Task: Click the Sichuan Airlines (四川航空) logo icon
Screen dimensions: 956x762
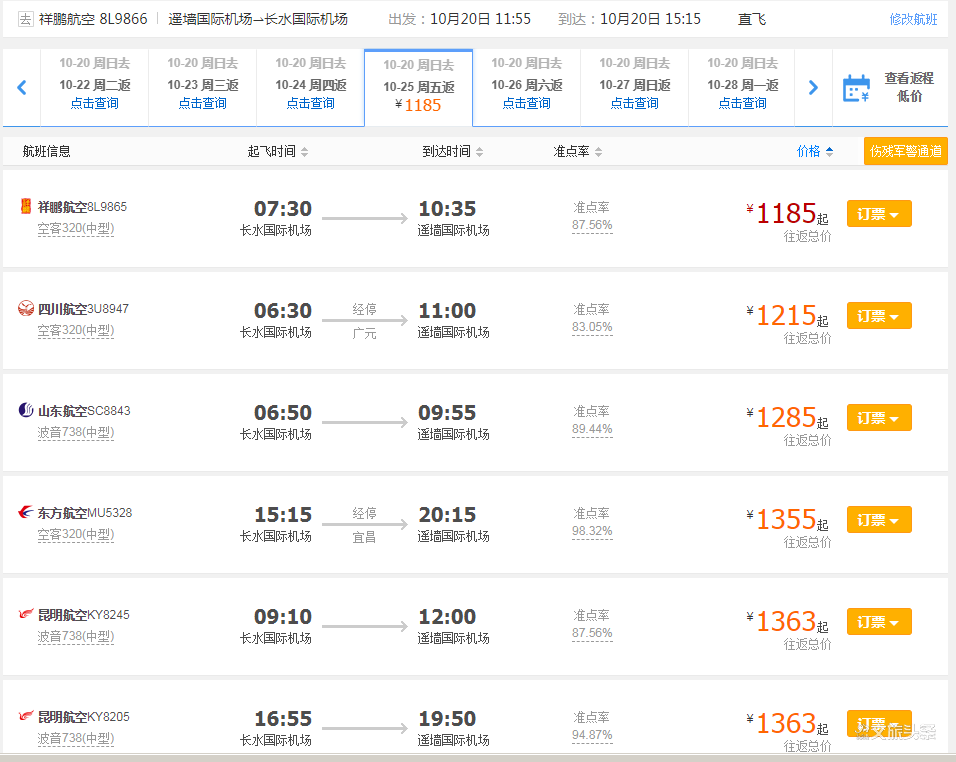Action: 26,309
